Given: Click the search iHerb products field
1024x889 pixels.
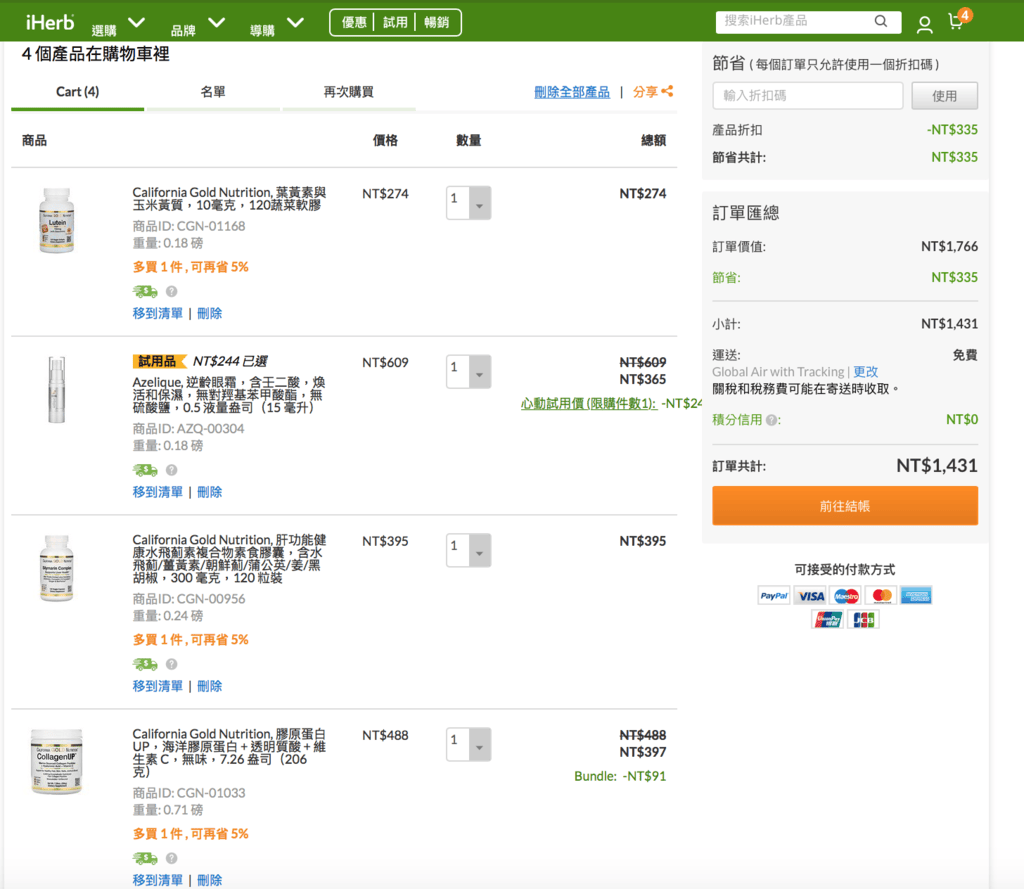Looking at the screenshot, I should tap(808, 22).
